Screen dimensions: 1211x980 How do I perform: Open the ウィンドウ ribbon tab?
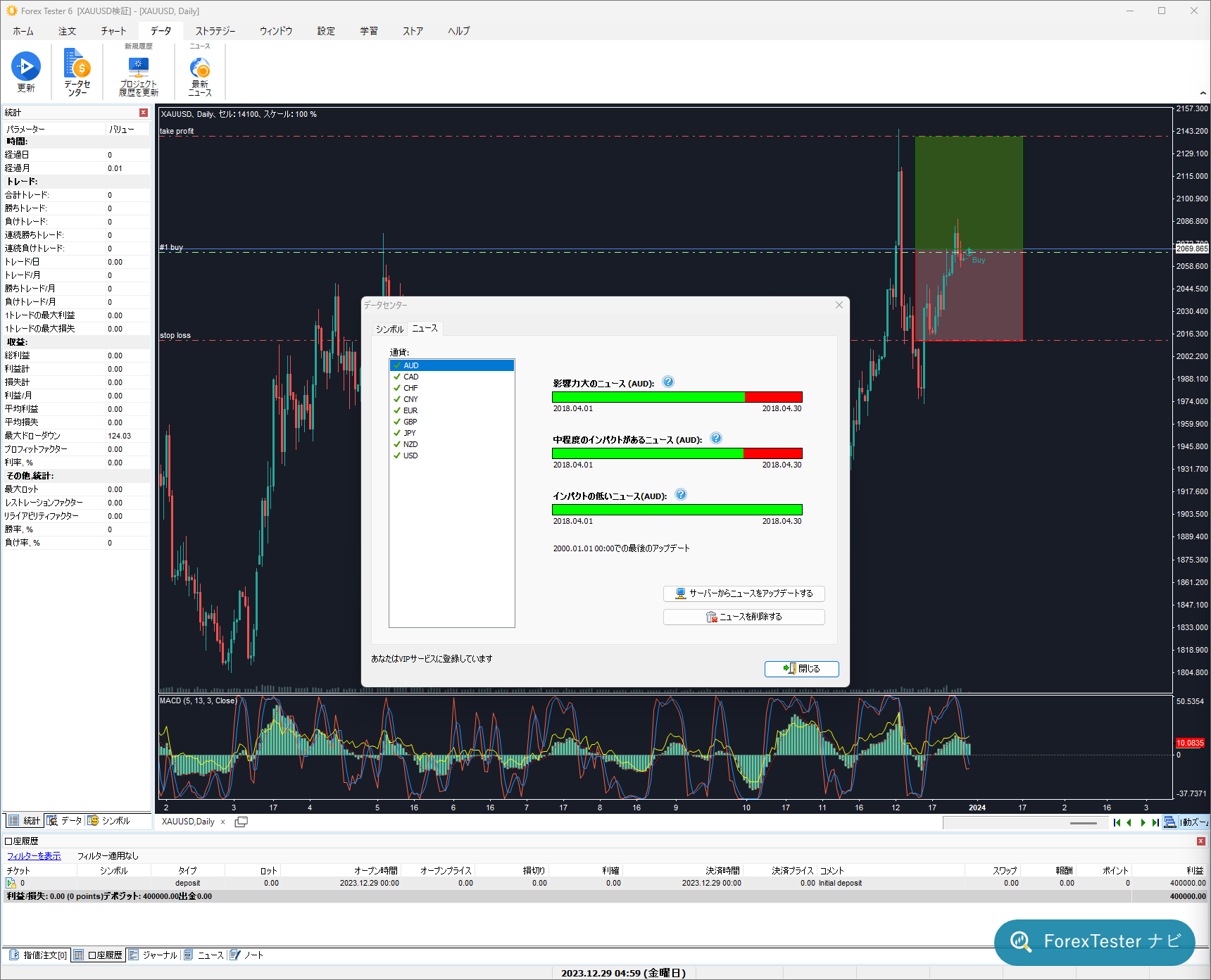point(276,31)
